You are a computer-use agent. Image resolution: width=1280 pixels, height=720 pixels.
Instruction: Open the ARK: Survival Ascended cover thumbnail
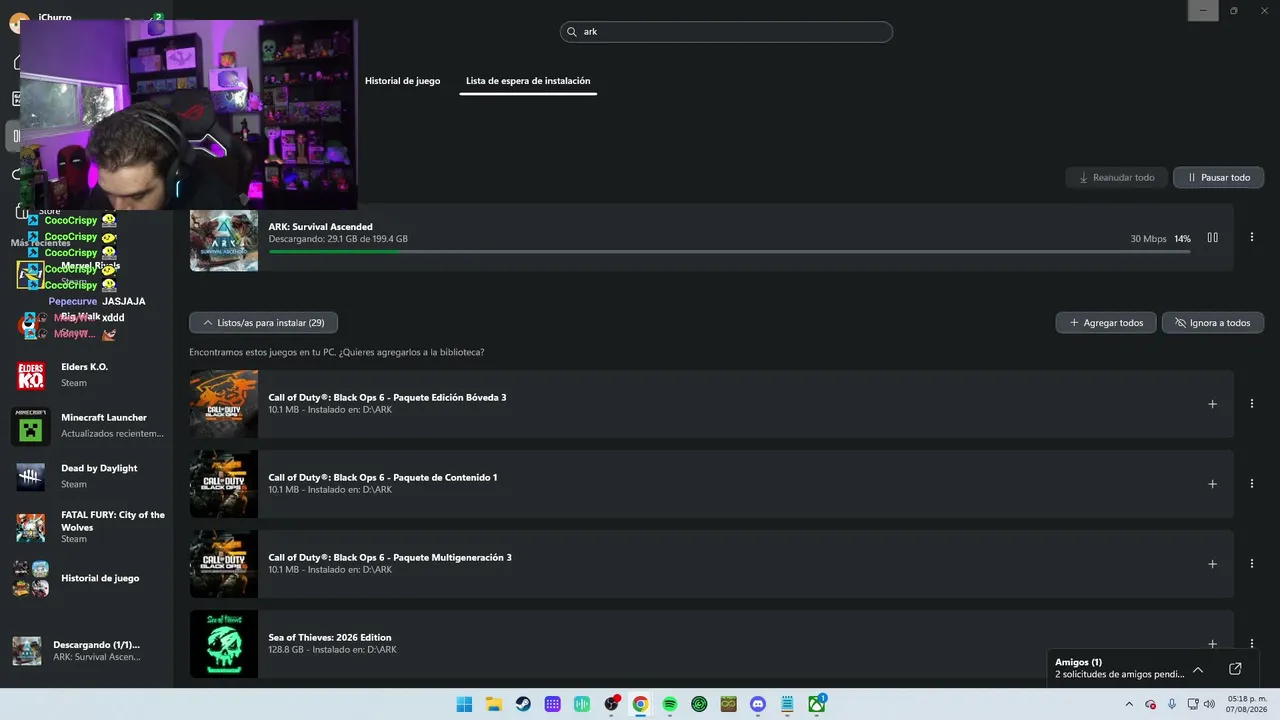coord(224,240)
